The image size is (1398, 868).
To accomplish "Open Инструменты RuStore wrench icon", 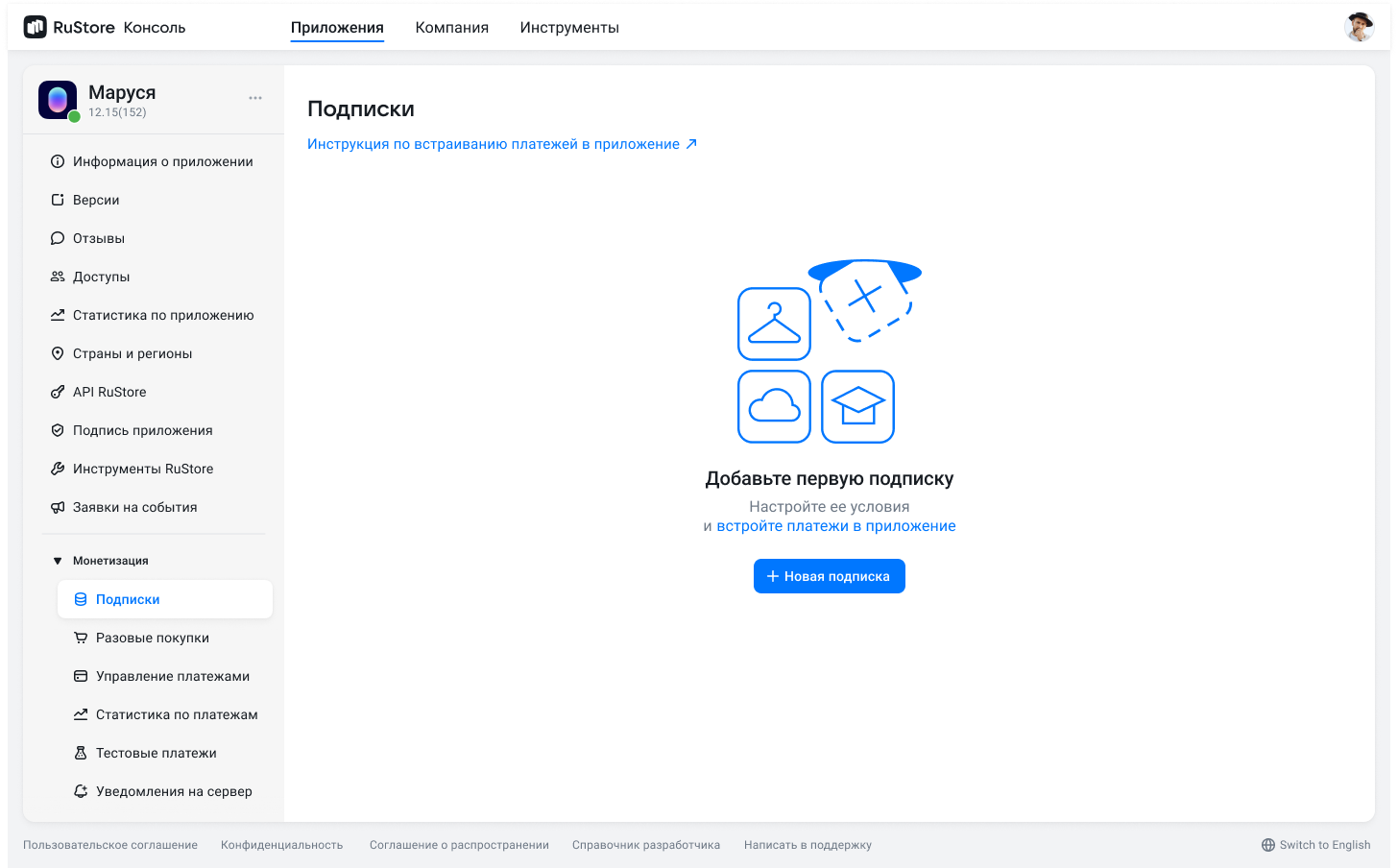I will pos(58,468).
